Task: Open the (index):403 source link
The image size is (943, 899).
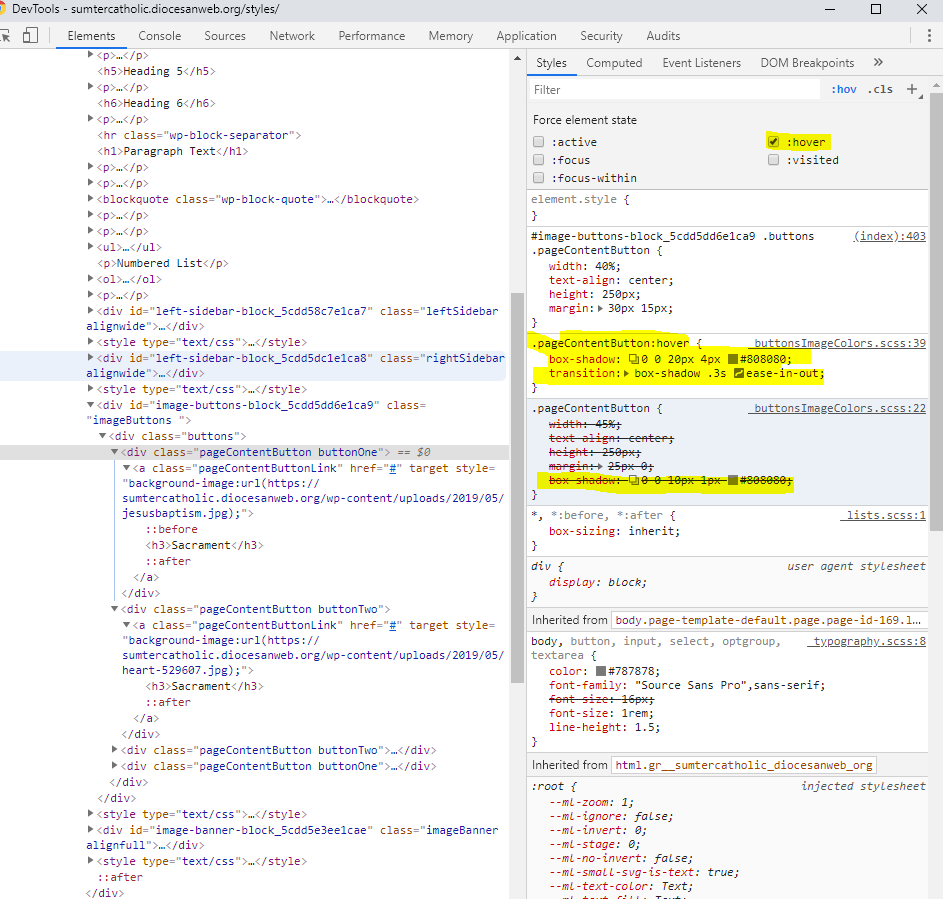Action: tap(889, 236)
